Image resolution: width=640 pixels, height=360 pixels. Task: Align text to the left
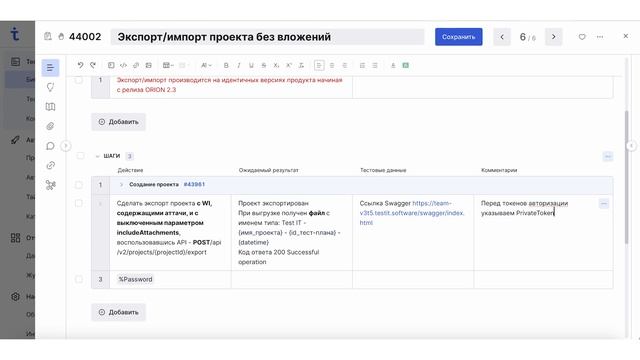pos(319,65)
